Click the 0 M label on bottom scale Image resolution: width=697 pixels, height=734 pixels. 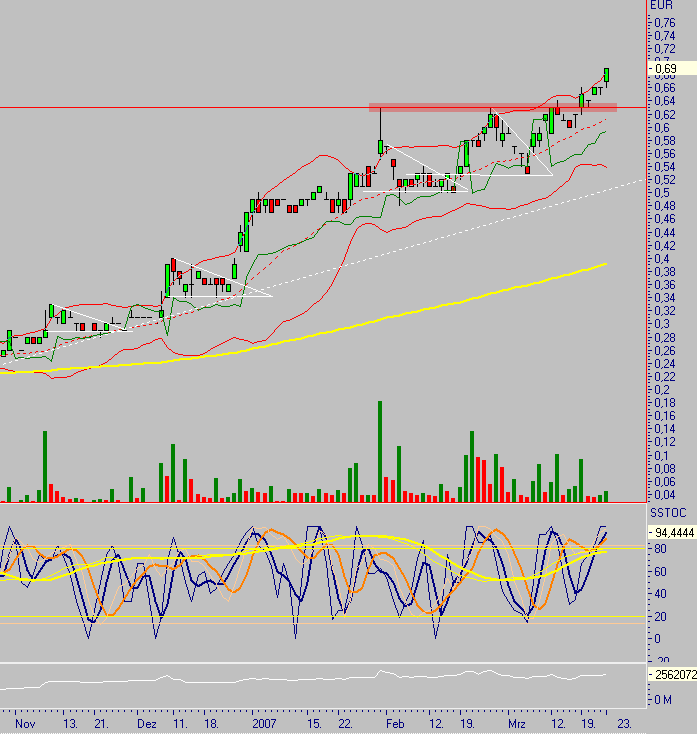pos(663,700)
